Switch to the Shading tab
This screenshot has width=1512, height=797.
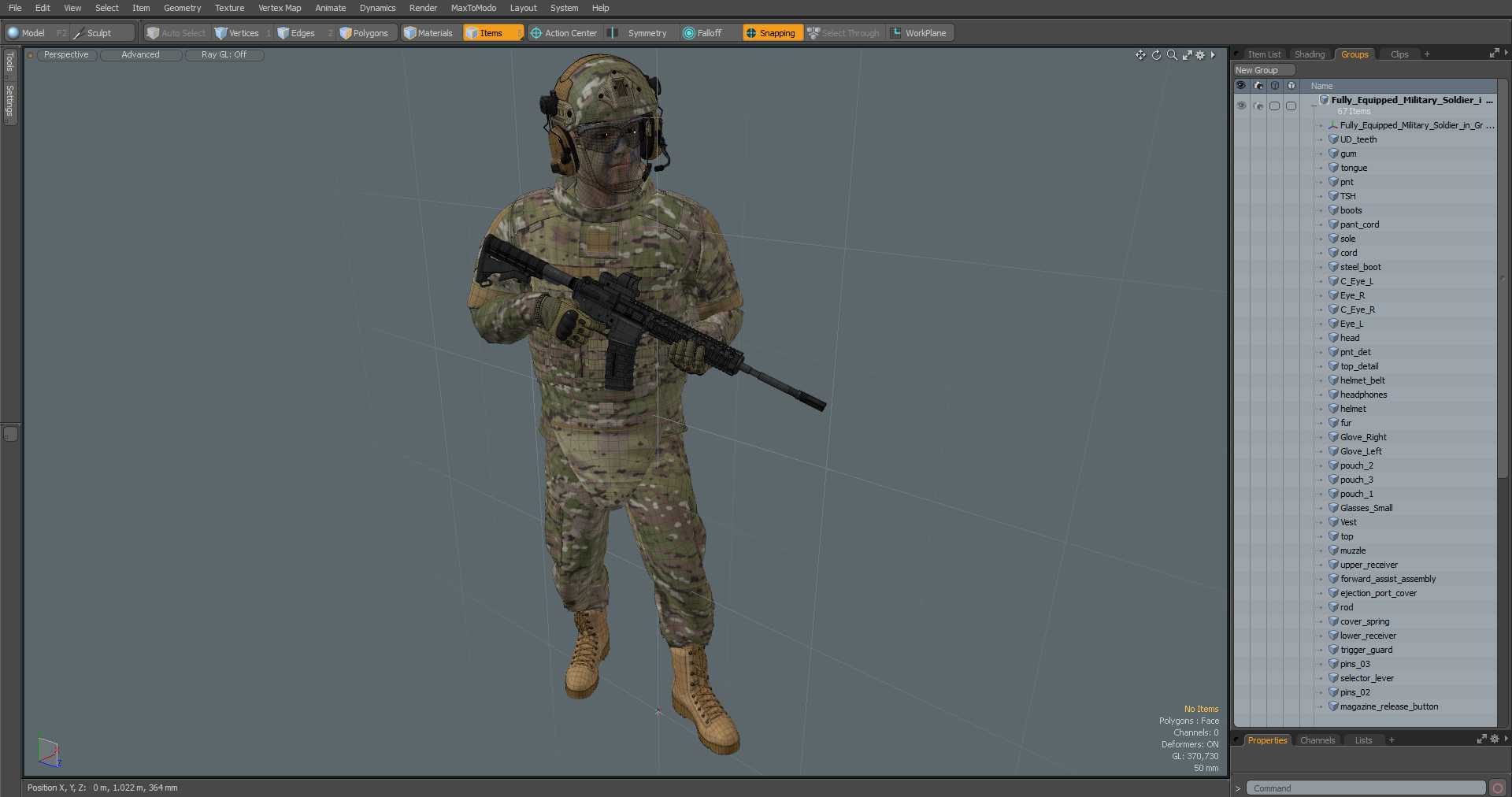click(x=1310, y=54)
